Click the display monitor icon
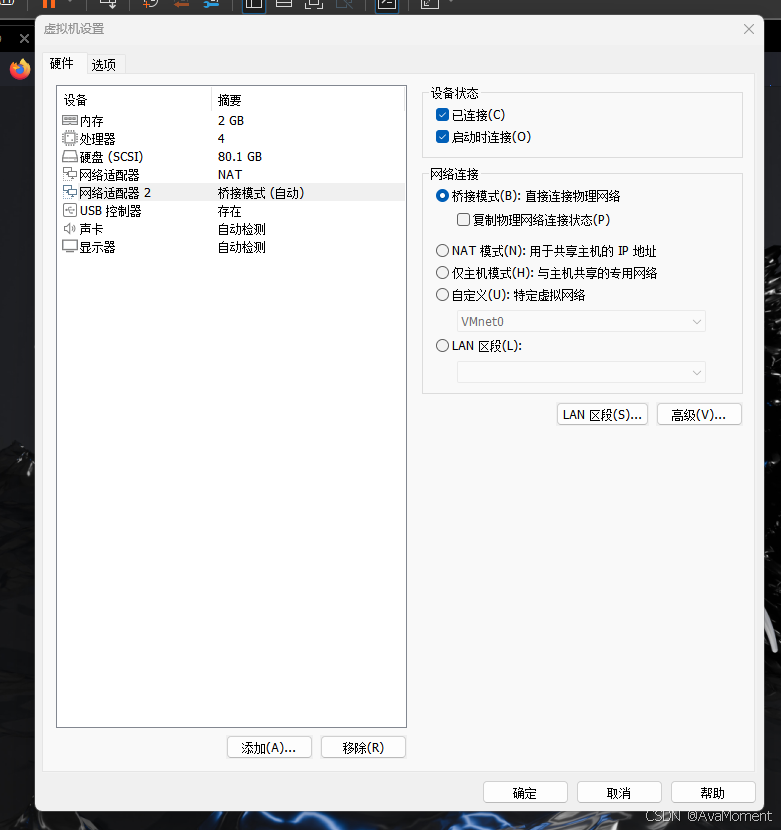Viewport: 781px width, 830px height. point(69,247)
